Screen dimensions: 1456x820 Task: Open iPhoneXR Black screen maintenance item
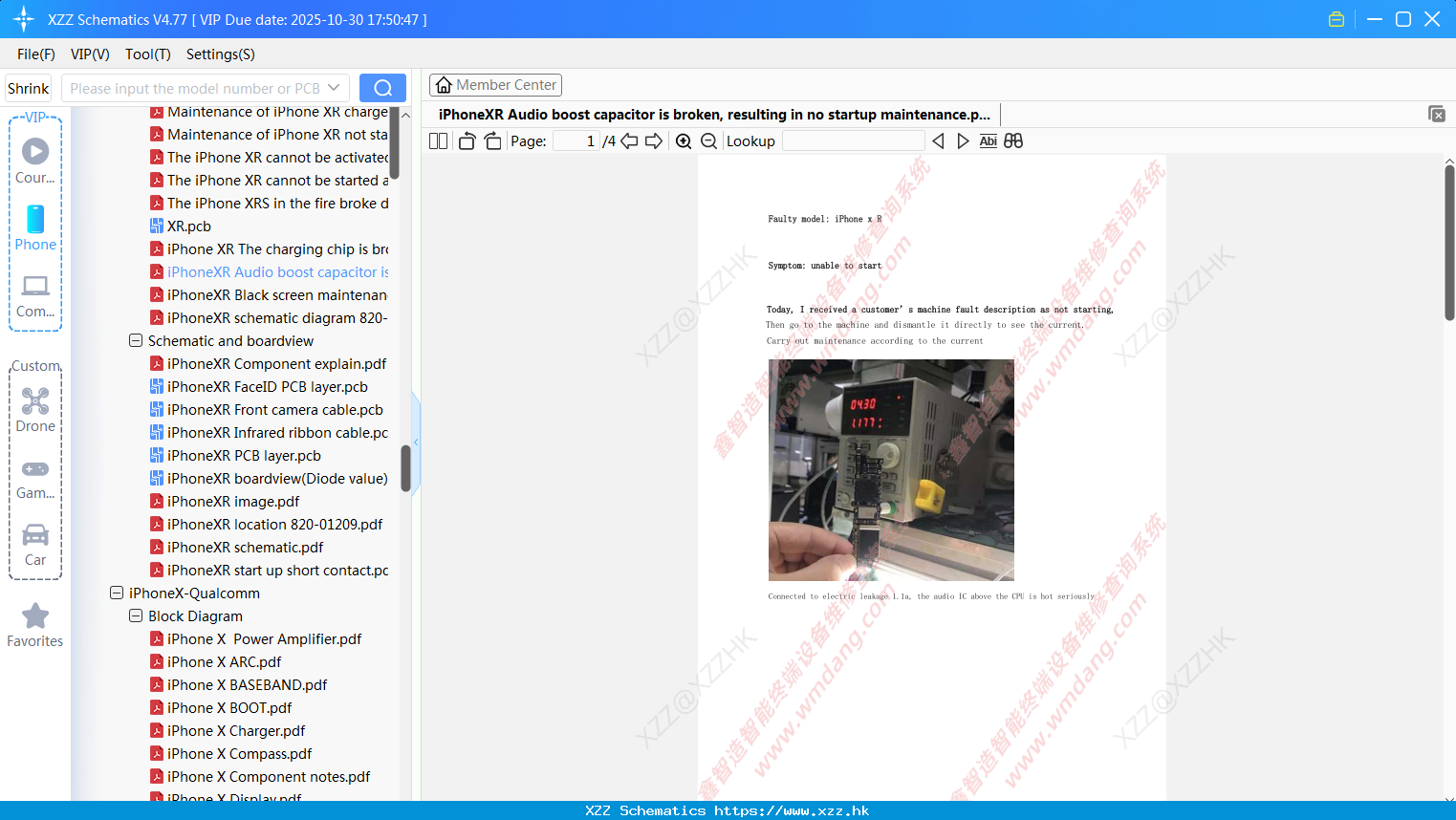point(277,294)
